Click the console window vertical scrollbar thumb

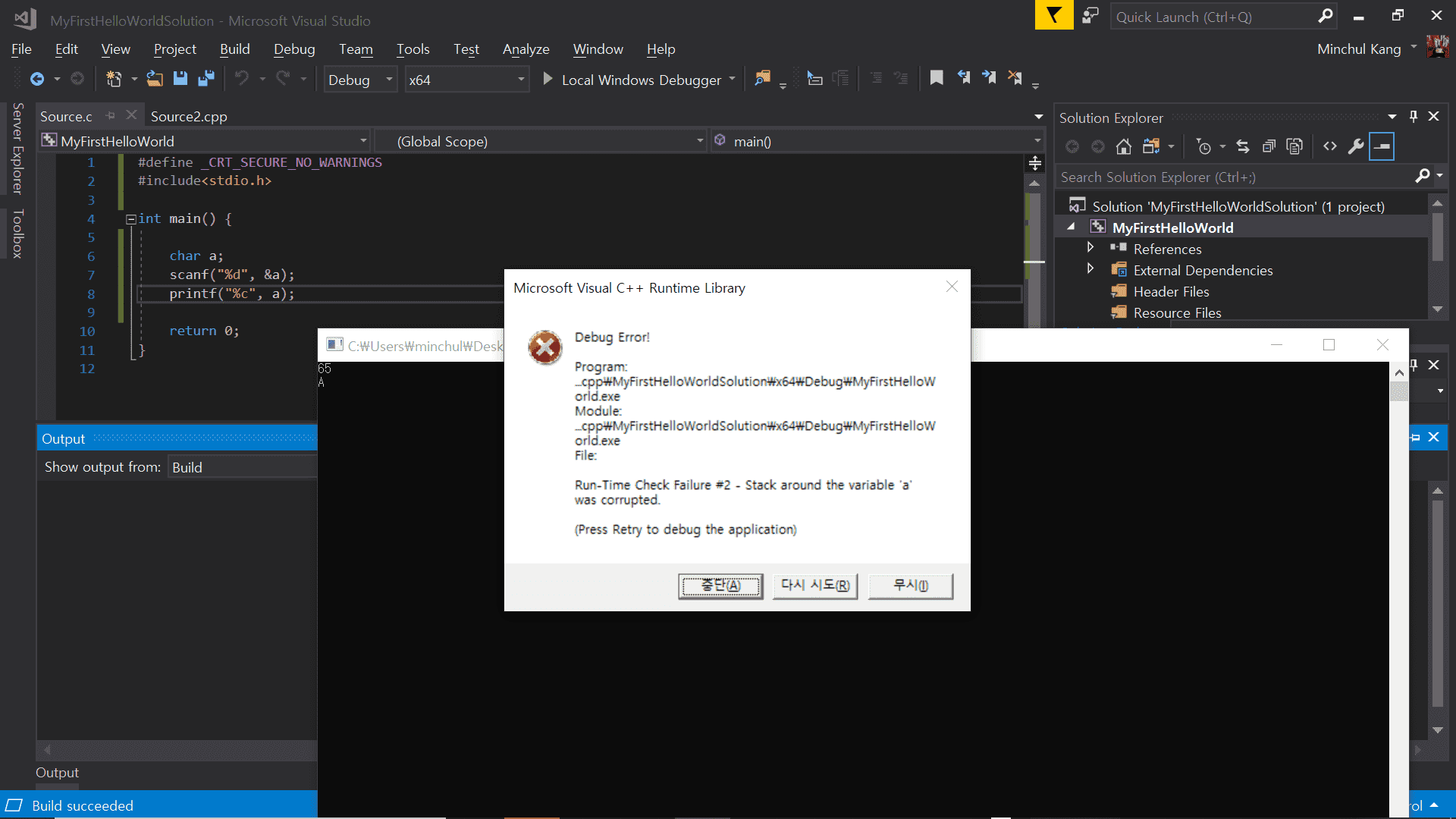coord(1399,391)
